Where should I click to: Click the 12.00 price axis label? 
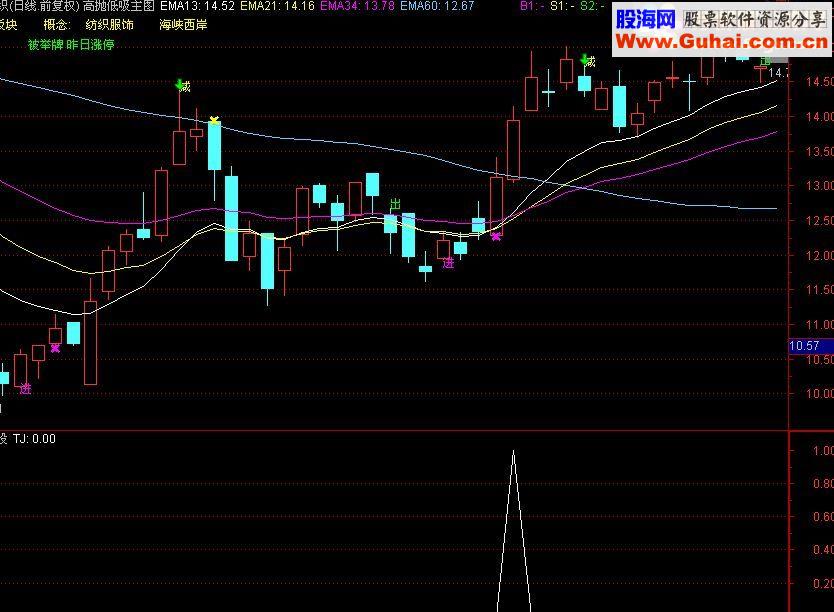coord(820,256)
